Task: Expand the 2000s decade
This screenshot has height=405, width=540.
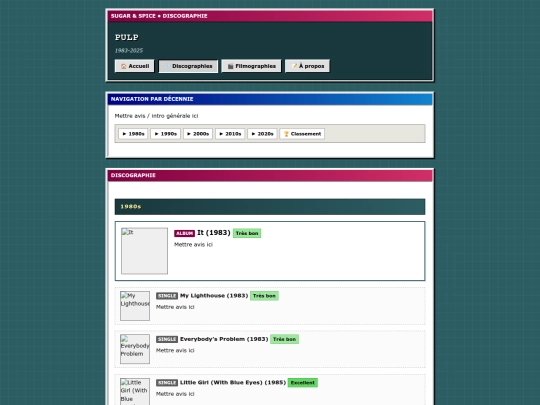Action: [198, 134]
